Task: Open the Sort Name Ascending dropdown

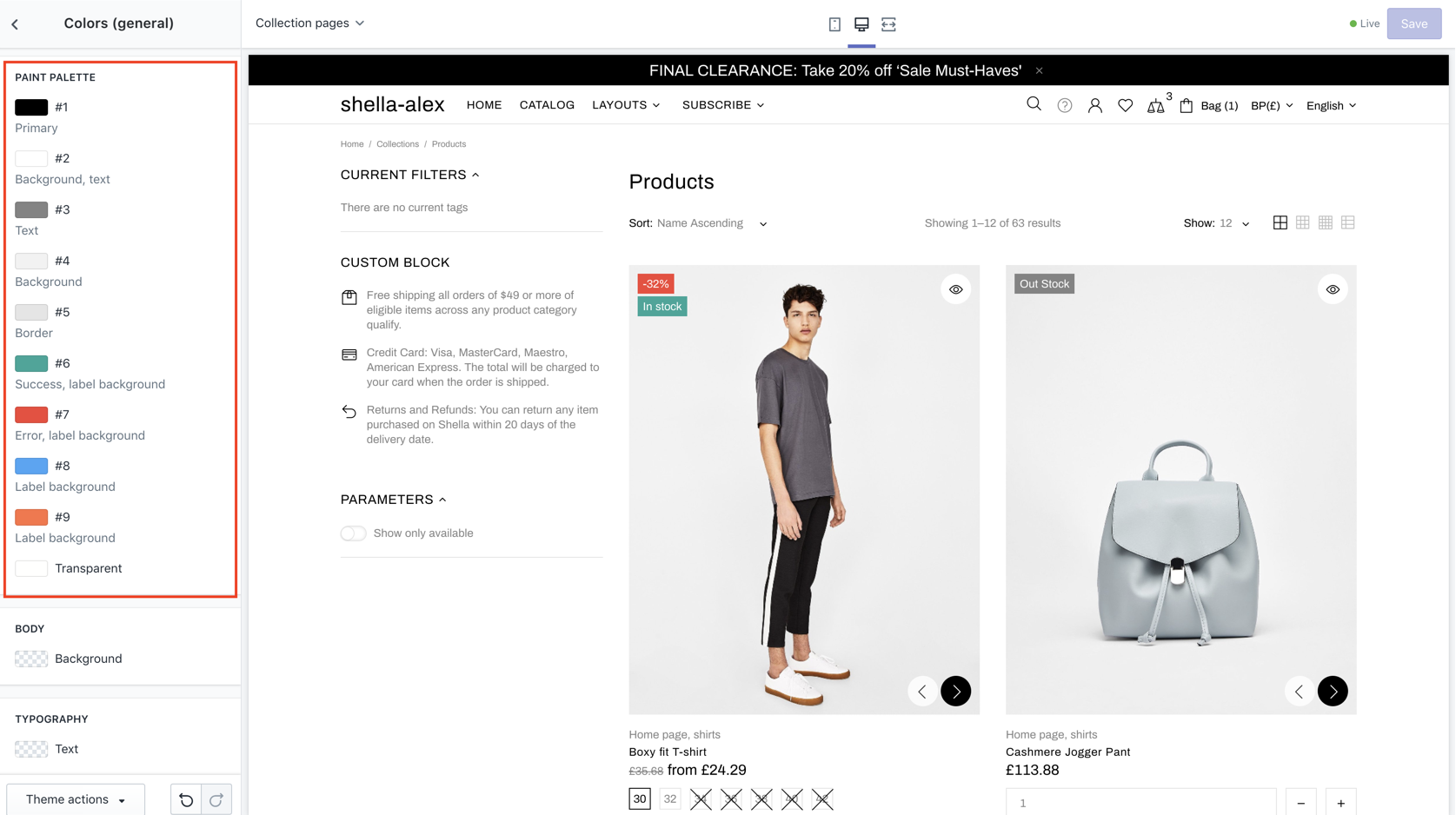Action: coord(712,223)
